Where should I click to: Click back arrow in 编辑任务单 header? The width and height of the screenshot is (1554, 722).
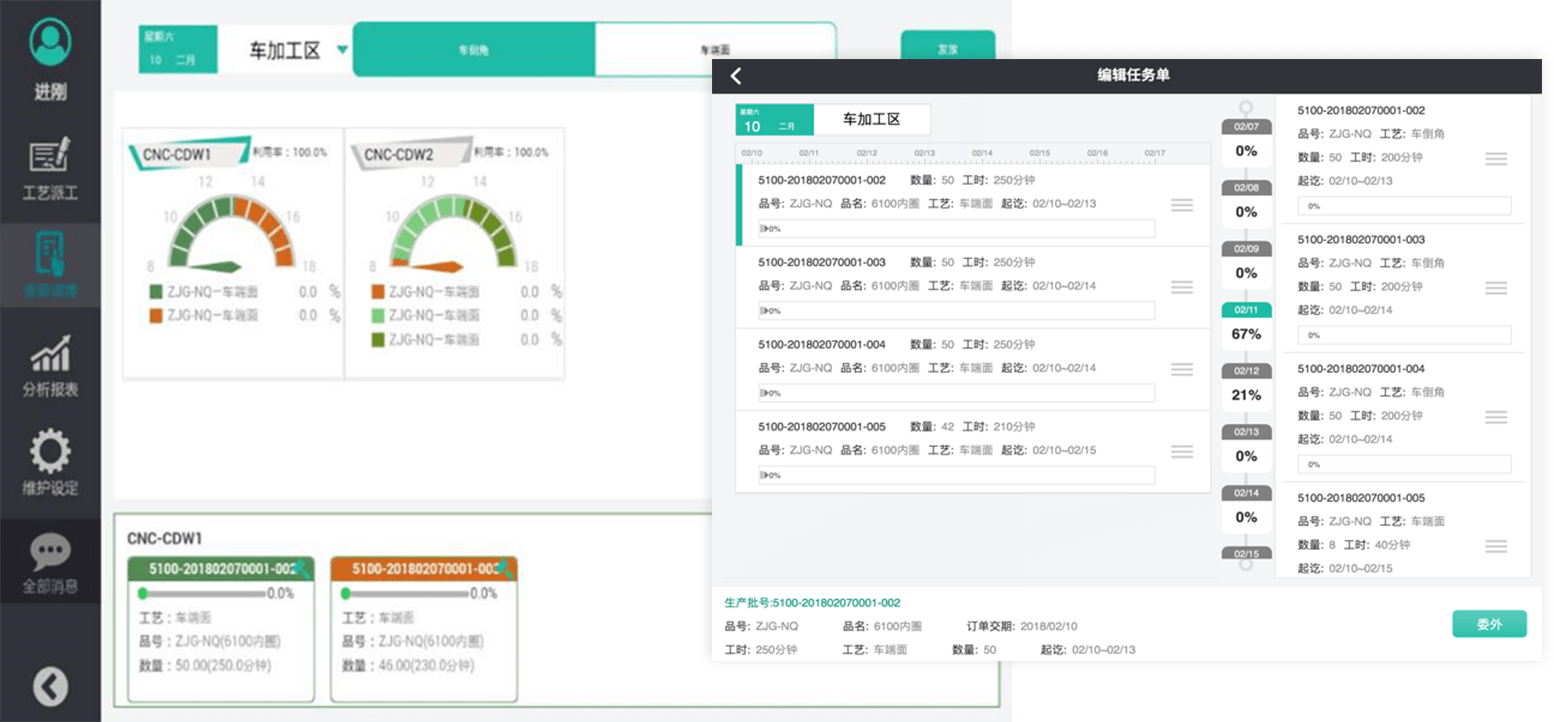click(x=737, y=76)
